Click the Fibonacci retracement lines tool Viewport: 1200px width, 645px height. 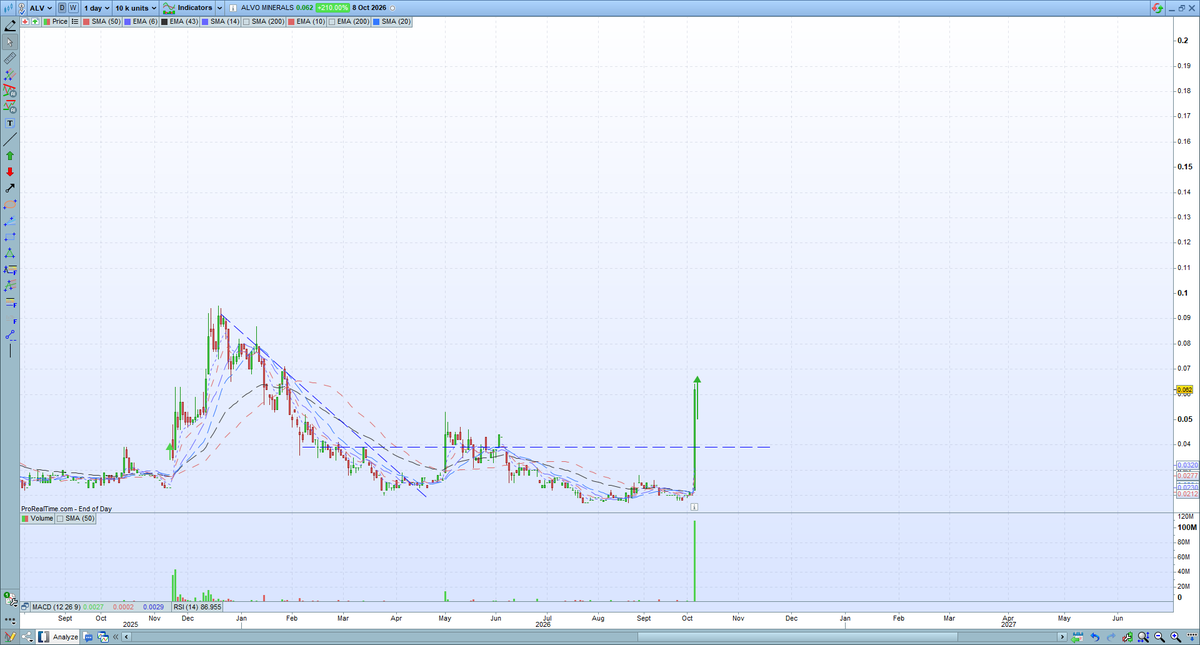(10, 302)
